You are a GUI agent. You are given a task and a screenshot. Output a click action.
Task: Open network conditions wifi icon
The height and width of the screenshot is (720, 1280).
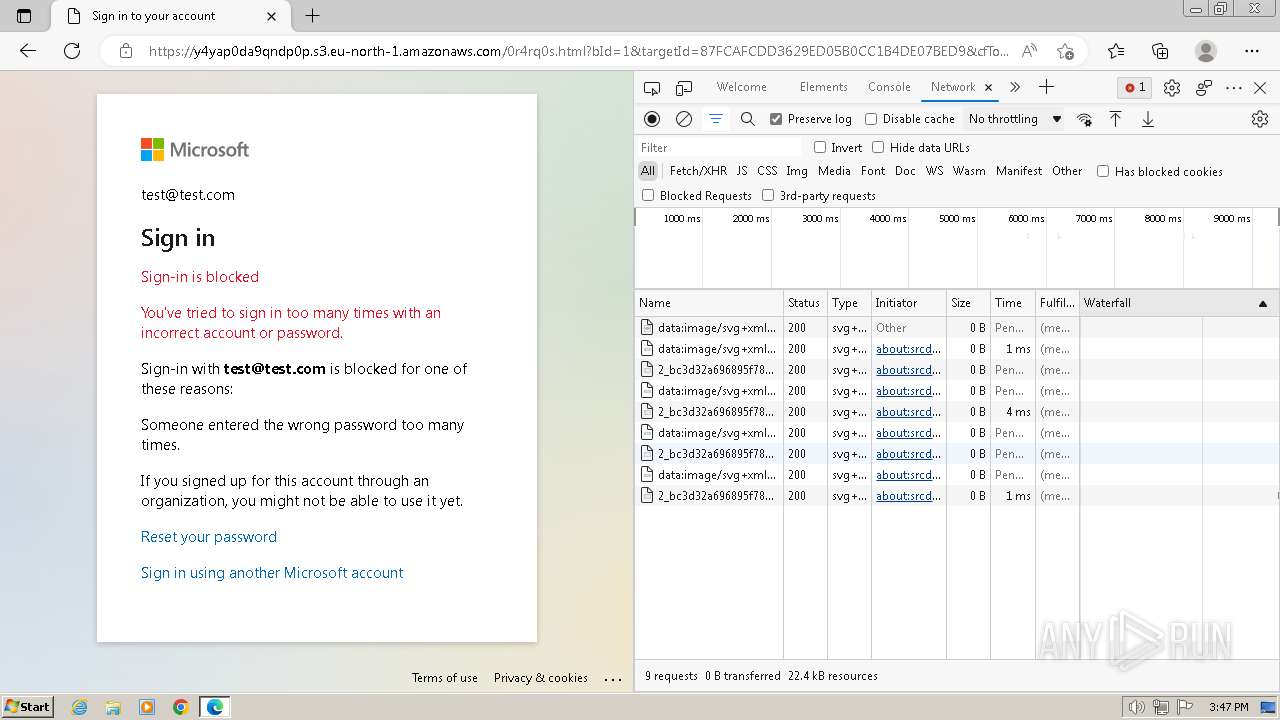point(1084,119)
